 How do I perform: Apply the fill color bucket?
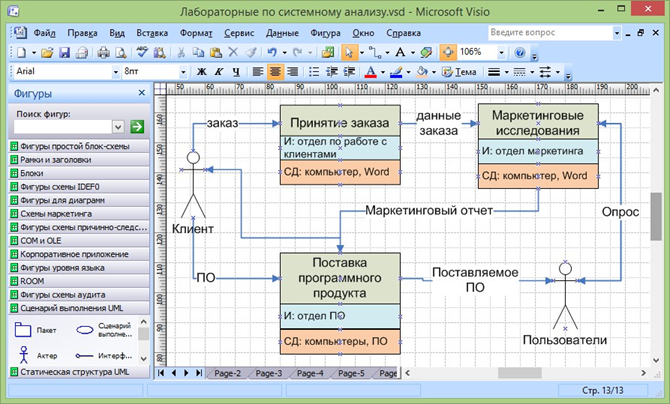tap(422, 72)
